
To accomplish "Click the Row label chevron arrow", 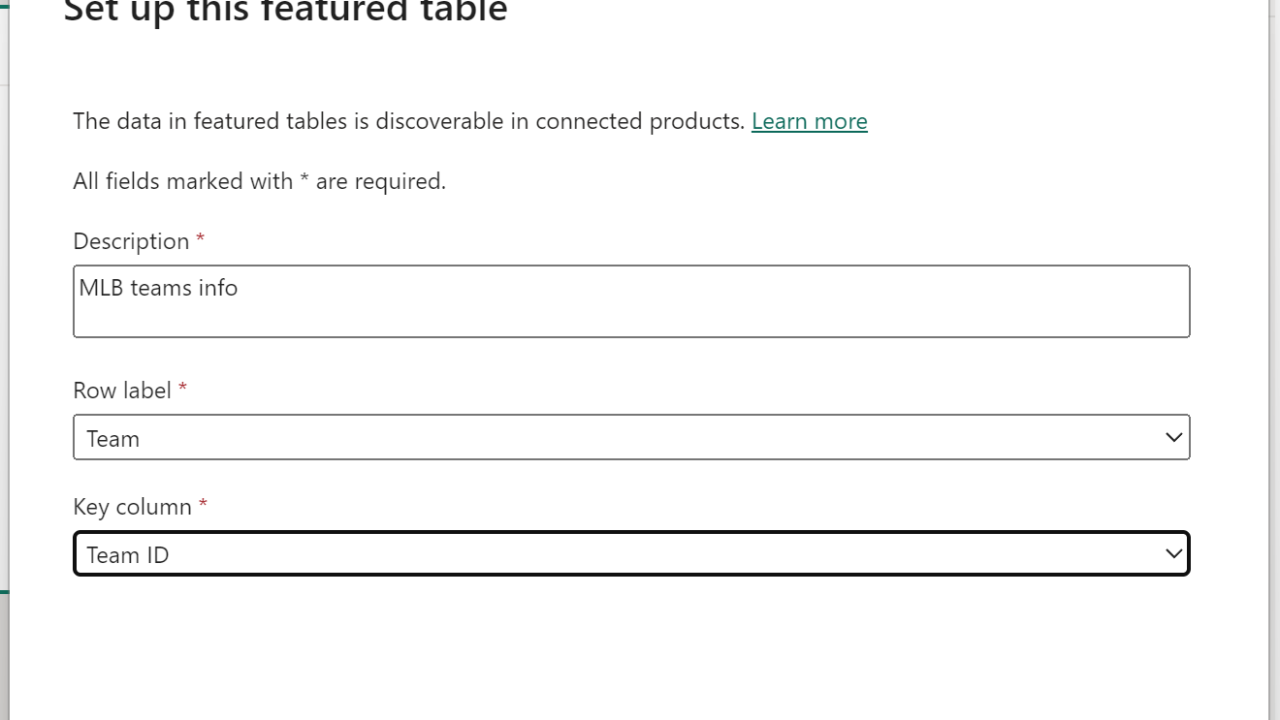I will pyautogui.click(x=1174, y=438).
